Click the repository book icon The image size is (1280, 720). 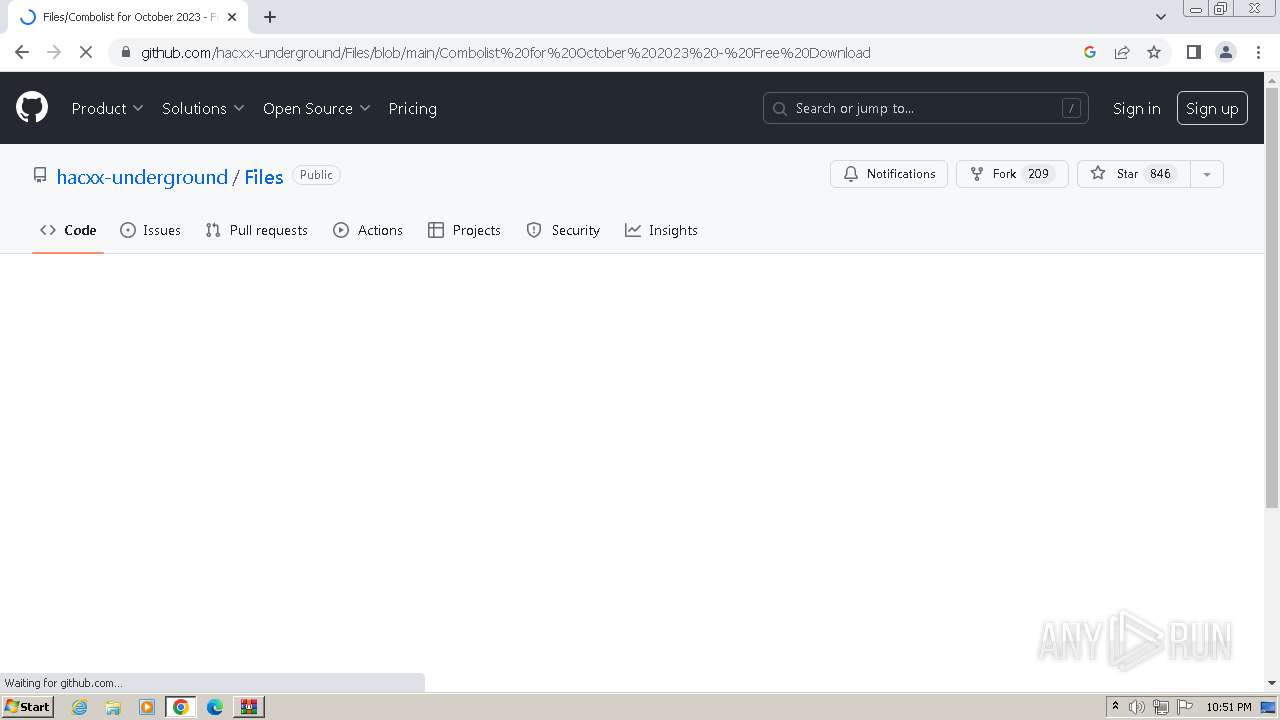(40, 175)
